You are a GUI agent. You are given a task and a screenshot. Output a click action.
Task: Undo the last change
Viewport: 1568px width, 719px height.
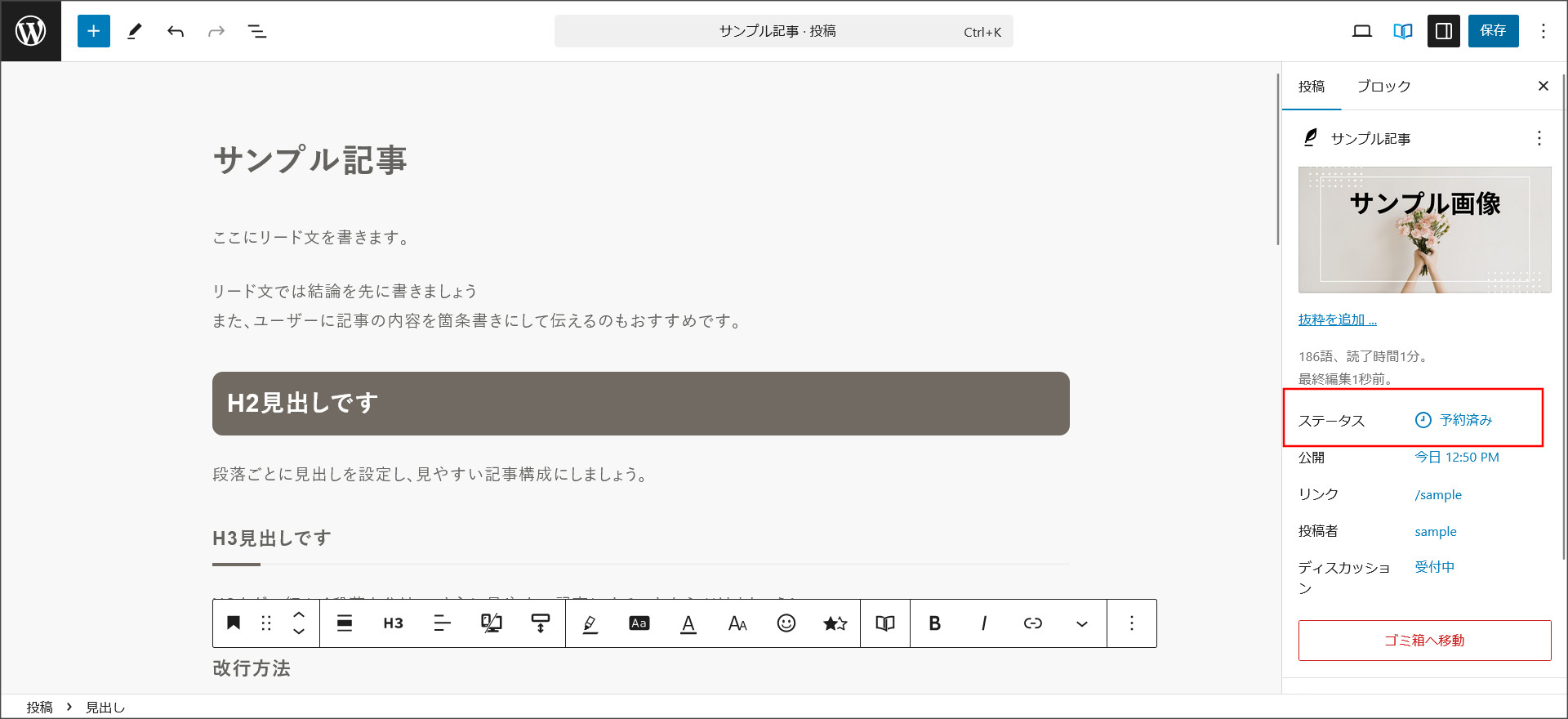[176, 31]
